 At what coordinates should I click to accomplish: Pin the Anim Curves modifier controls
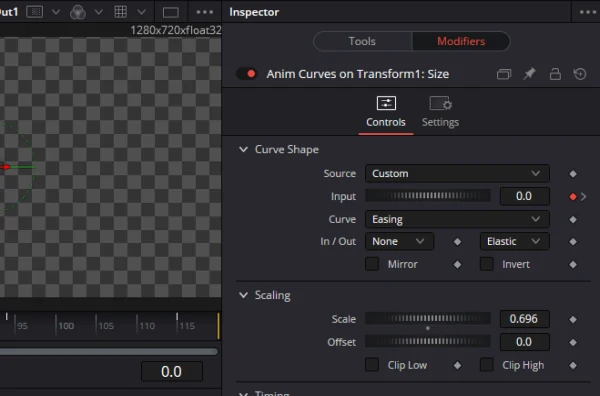pos(529,73)
